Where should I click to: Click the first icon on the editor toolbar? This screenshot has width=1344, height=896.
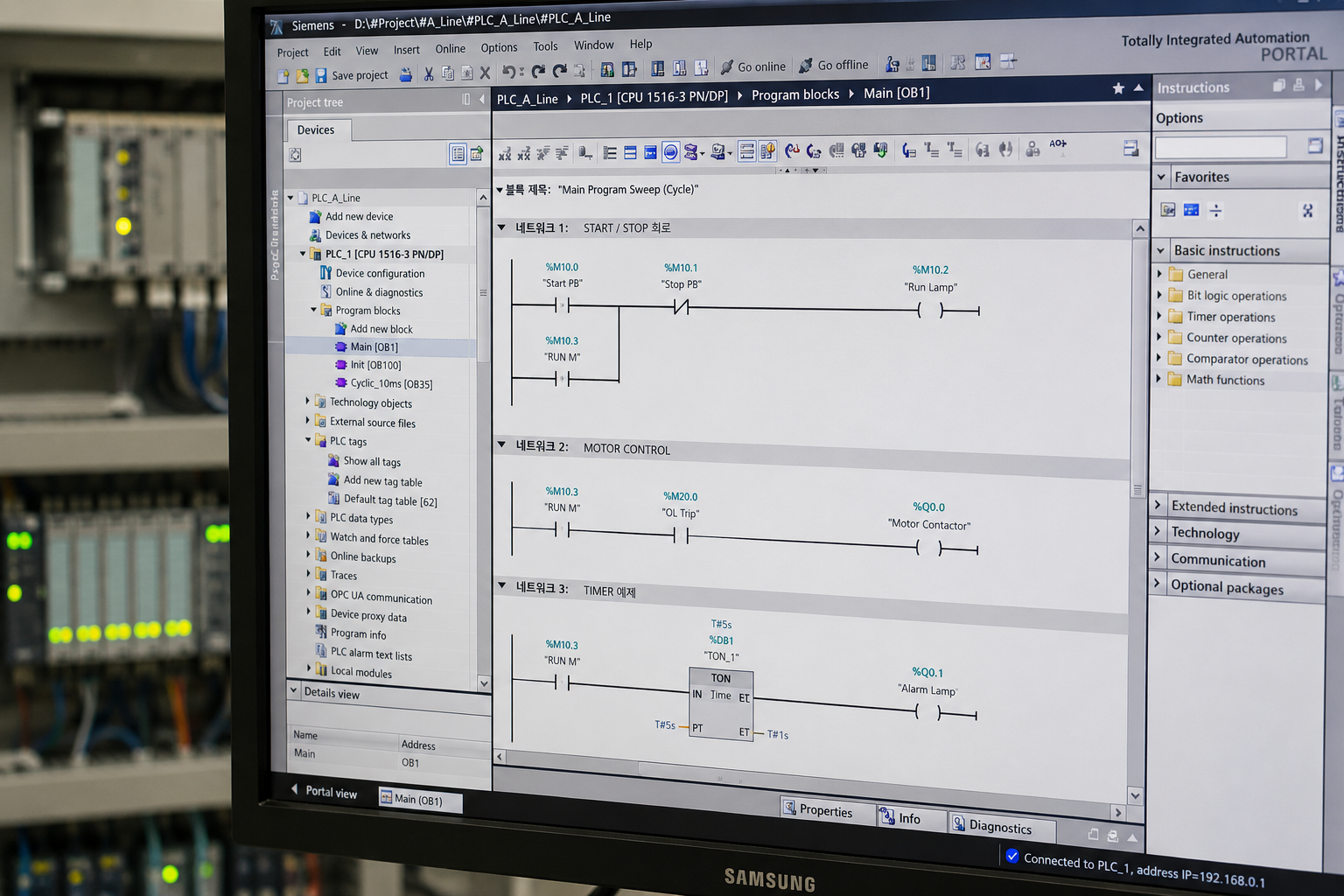point(505,154)
